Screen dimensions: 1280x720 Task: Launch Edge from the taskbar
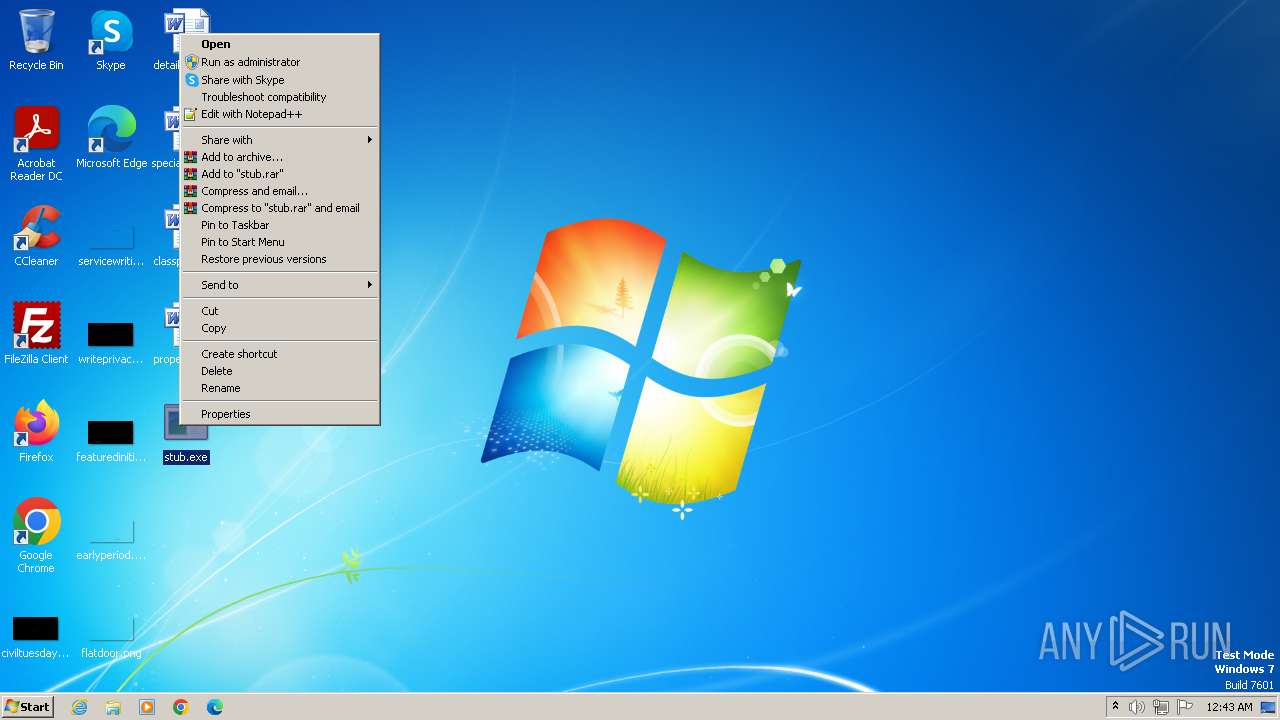(x=215, y=707)
